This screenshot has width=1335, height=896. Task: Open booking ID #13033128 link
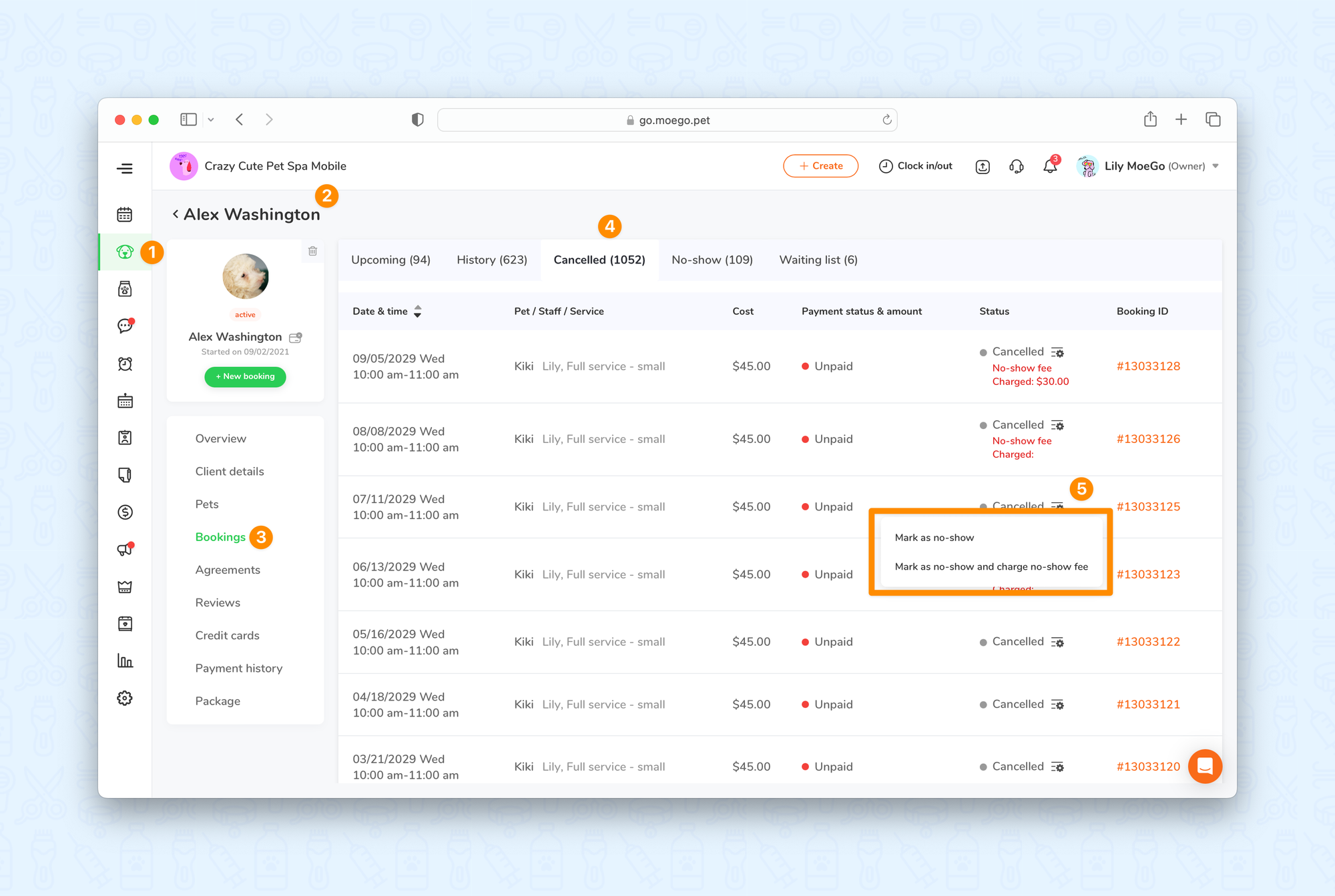pos(1148,366)
